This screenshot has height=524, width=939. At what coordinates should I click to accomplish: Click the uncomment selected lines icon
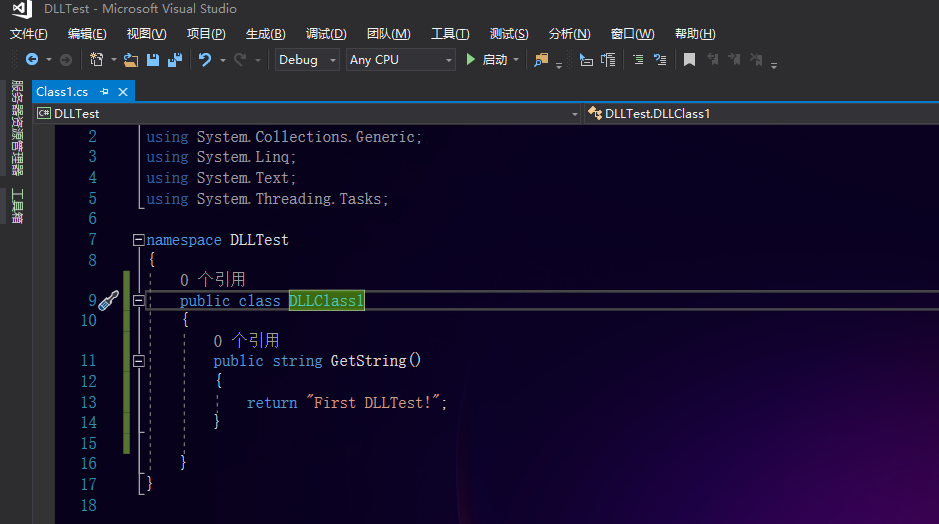click(660, 59)
